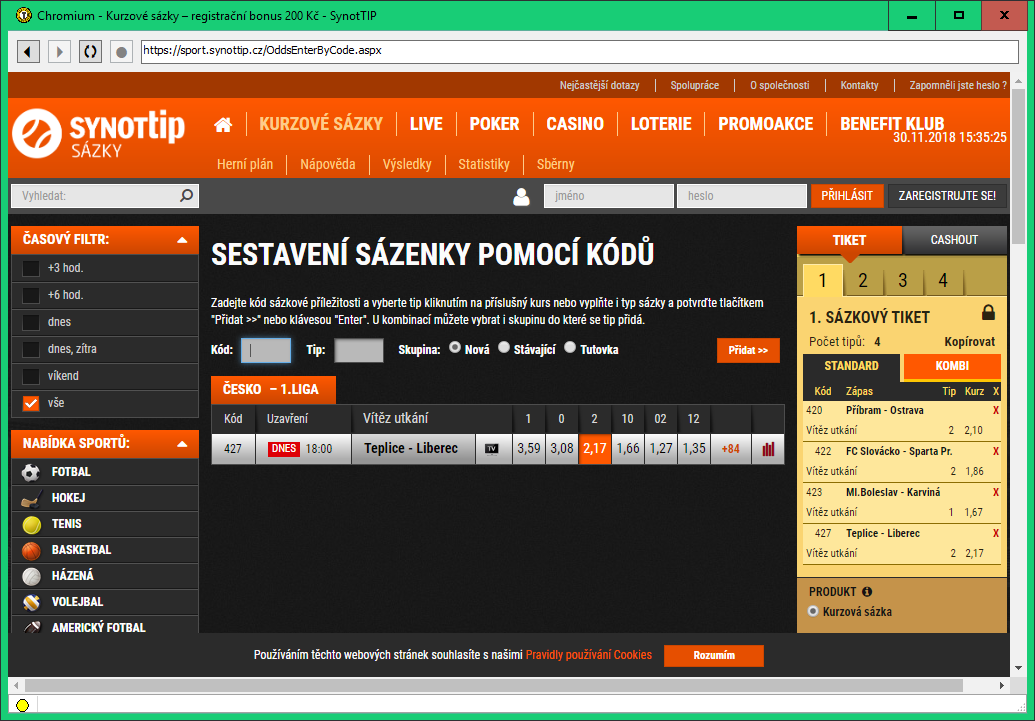Collapse the Nabídka sportů panel
This screenshot has width=1035, height=721.
183,444
